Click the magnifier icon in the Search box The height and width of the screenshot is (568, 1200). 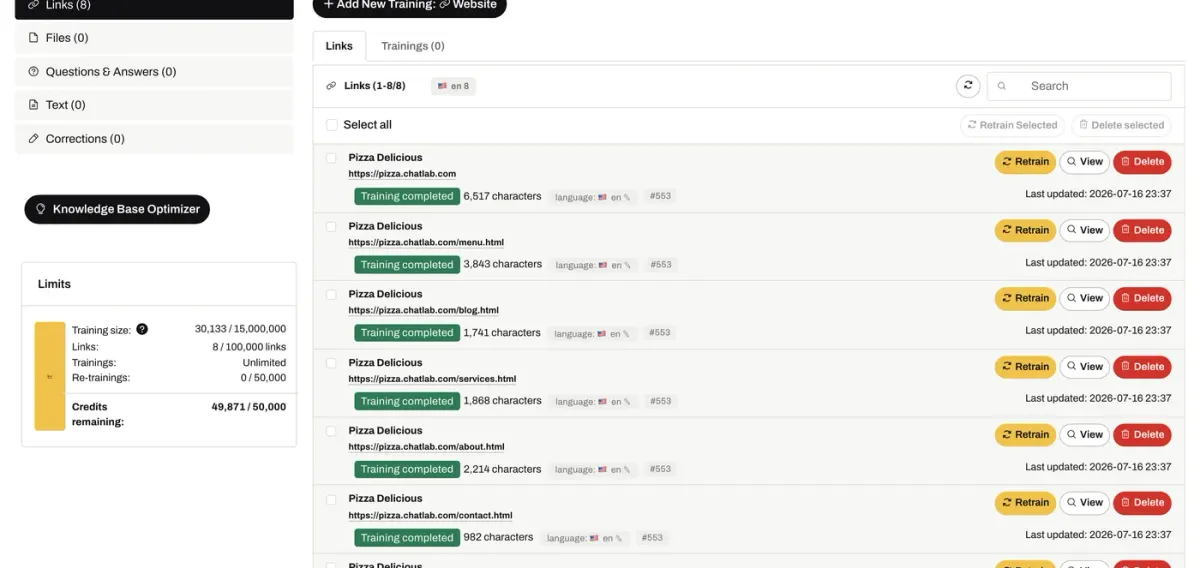click(x=1003, y=86)
